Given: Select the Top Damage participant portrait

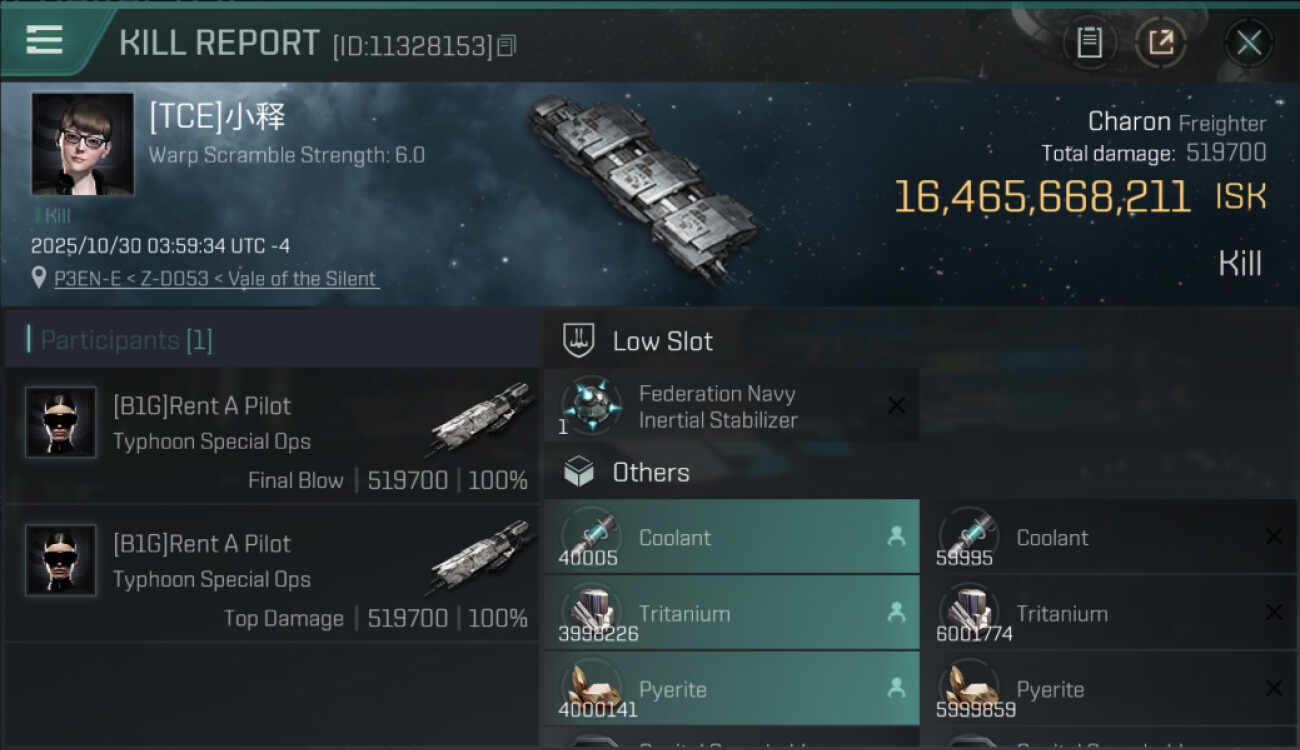Looking at the screenshot, I should (x=61, y=560).
